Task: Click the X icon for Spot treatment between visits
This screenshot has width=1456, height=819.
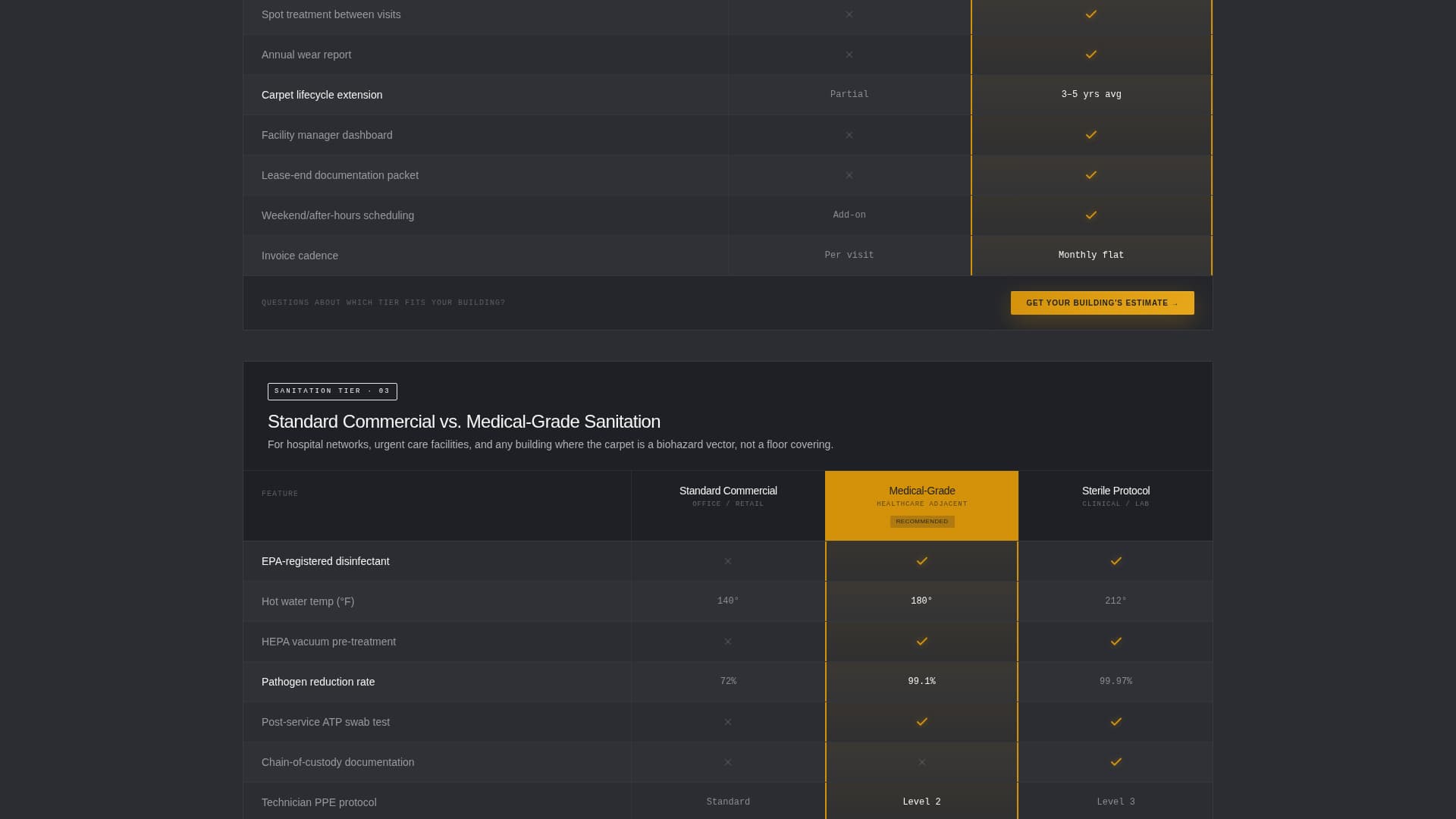Action: [x=849, y=14]
